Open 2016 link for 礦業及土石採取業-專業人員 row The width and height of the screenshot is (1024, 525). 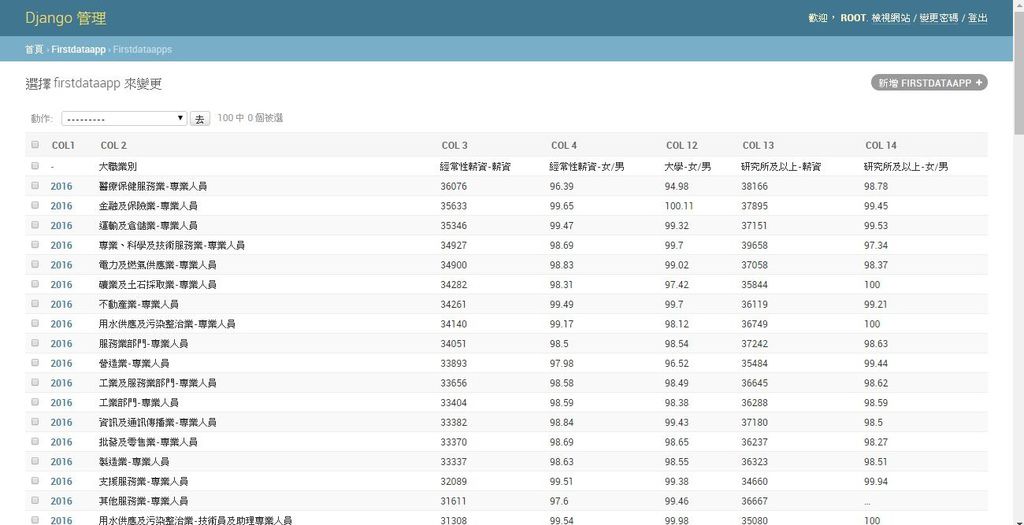point(61,284)
